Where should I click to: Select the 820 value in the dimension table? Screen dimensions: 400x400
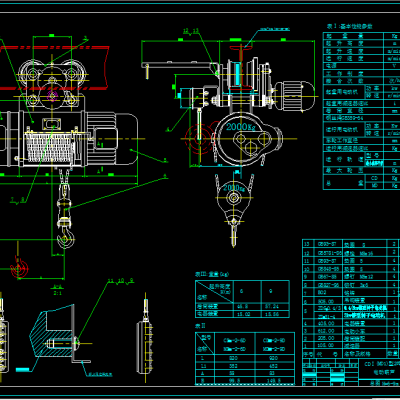(x=234, y=359)
